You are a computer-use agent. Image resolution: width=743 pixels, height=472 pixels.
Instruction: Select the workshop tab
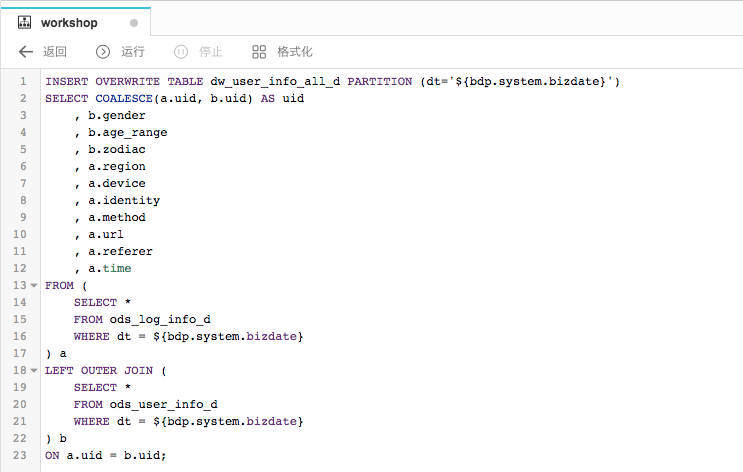(x=76, y=22)
